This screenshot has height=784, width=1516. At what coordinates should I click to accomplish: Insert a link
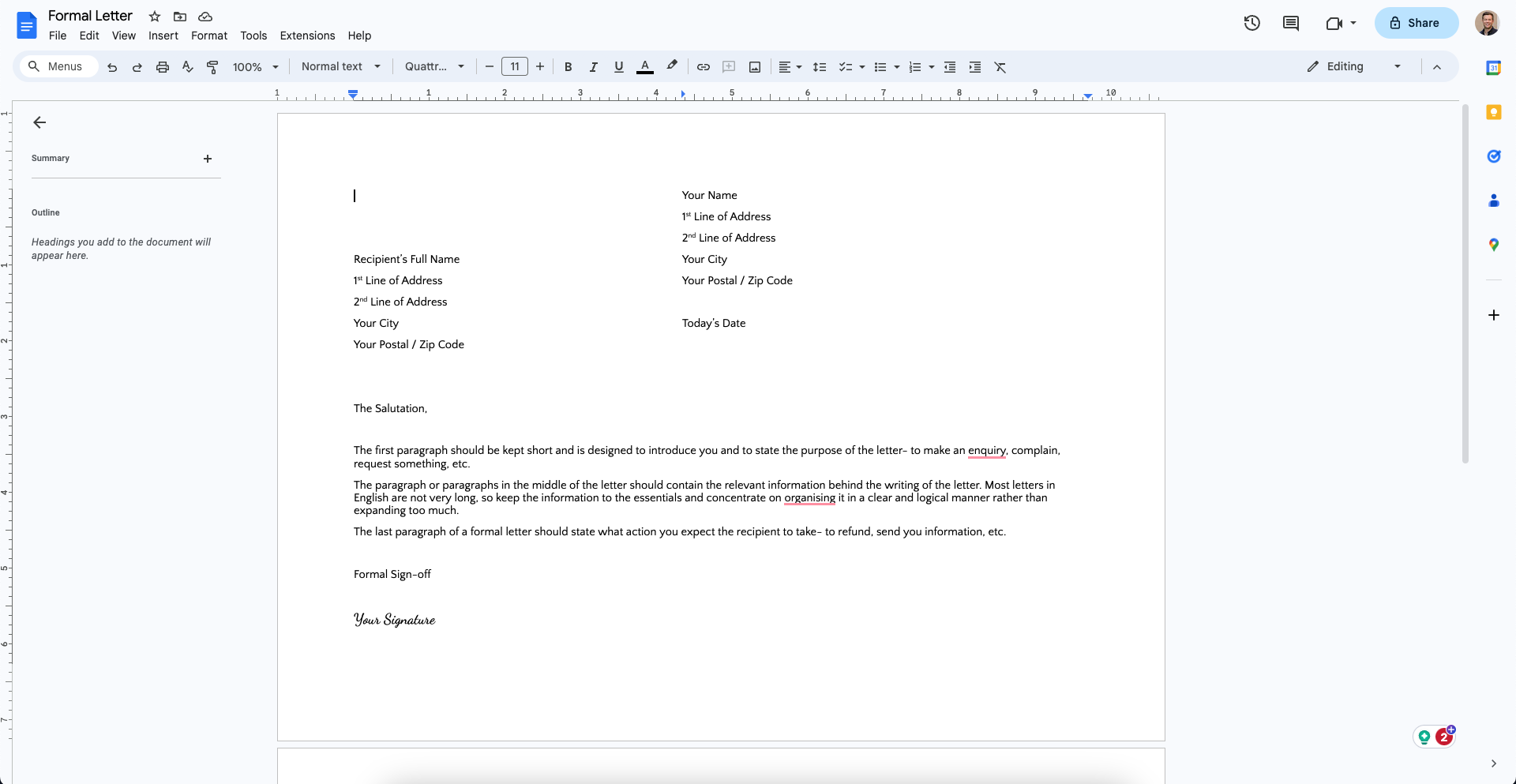point(704,67)
